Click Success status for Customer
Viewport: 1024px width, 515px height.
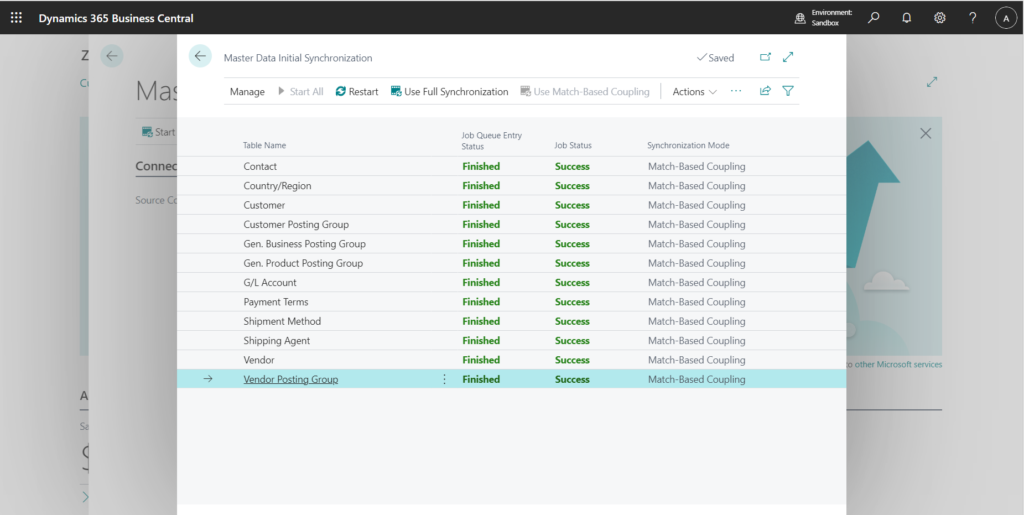(573, 205)
